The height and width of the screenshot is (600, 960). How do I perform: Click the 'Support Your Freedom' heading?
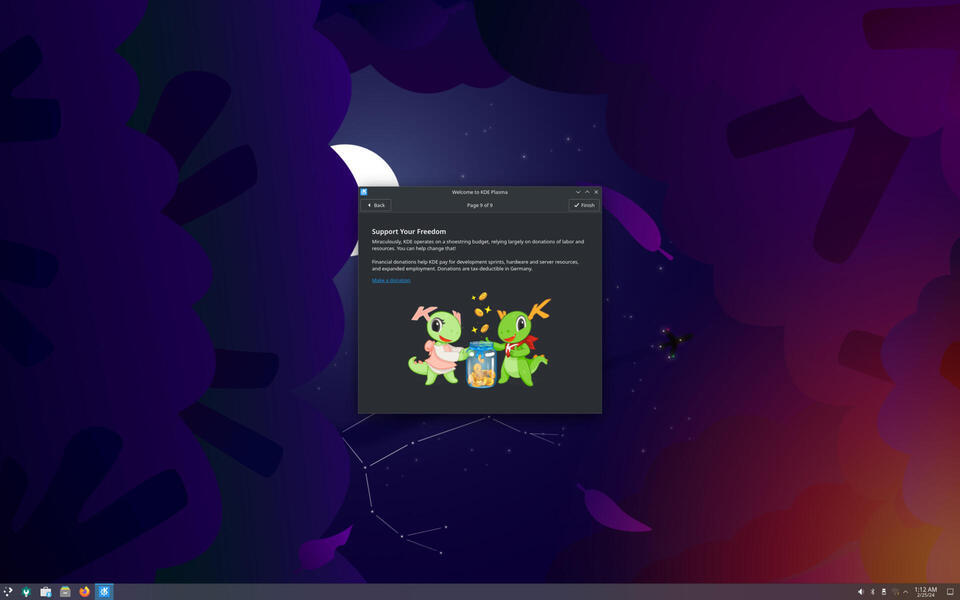pos(409,231)
